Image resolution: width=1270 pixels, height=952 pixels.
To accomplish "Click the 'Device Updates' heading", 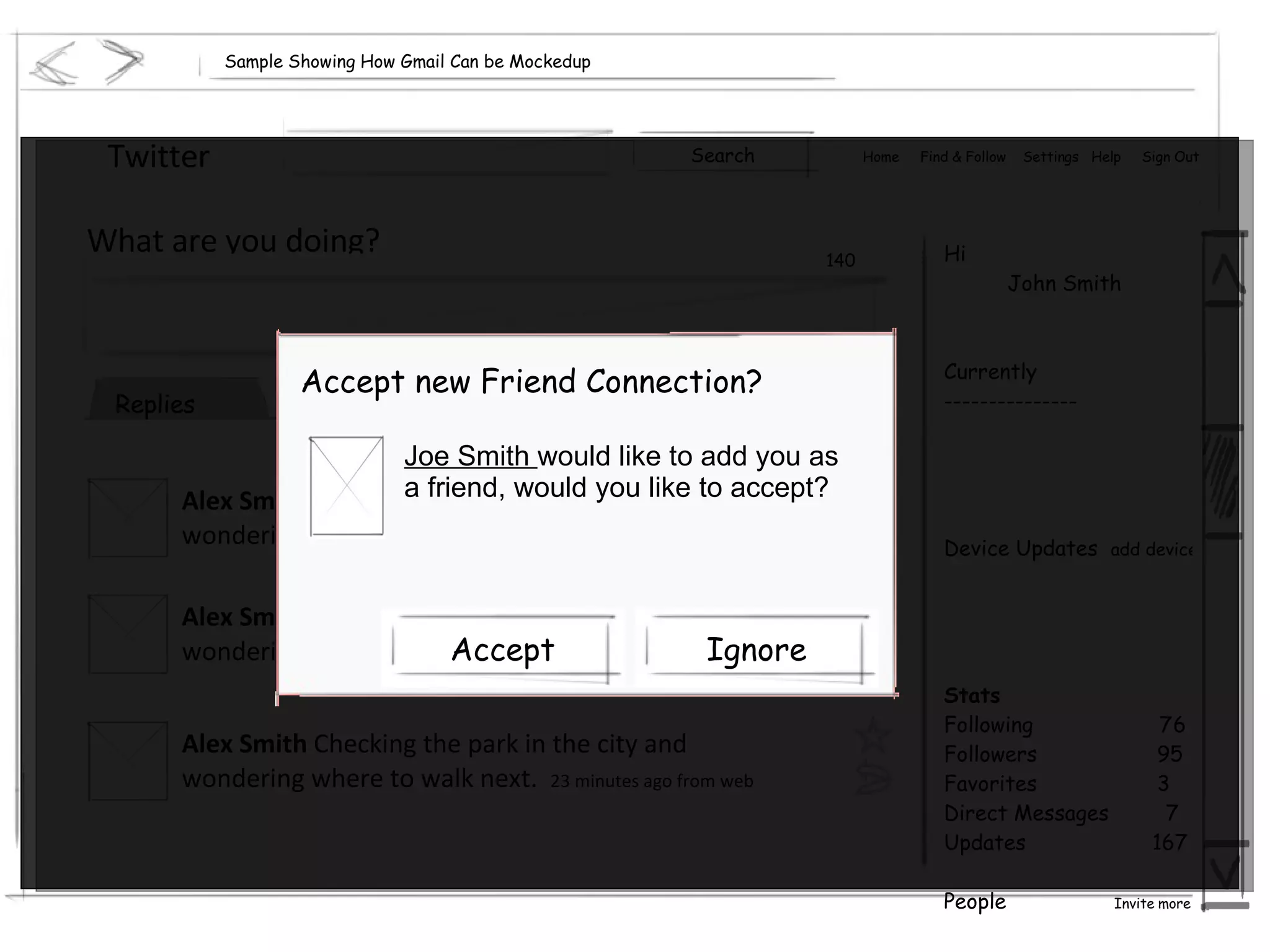I will 1021,549.
